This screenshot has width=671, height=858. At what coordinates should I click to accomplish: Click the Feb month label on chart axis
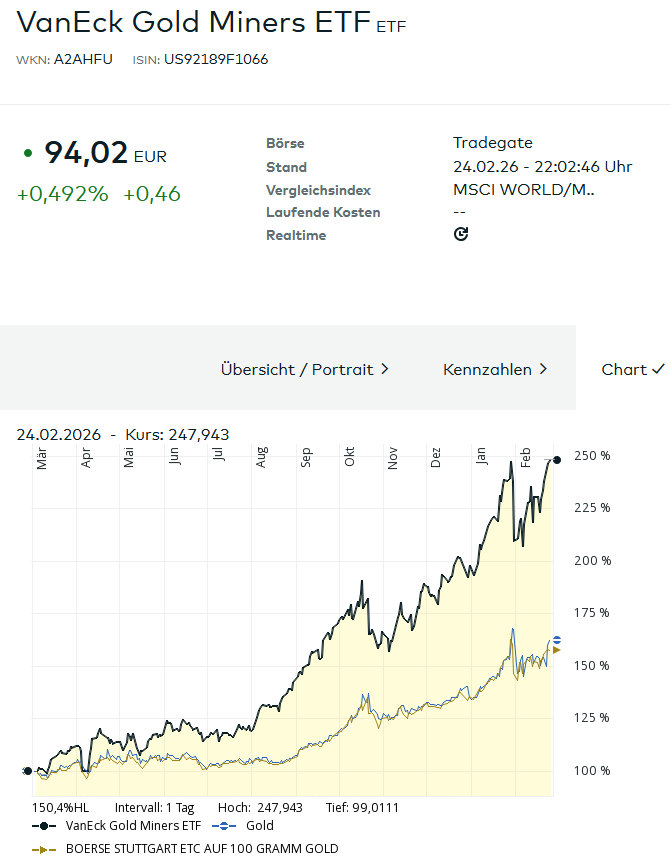tap(525, 457)
